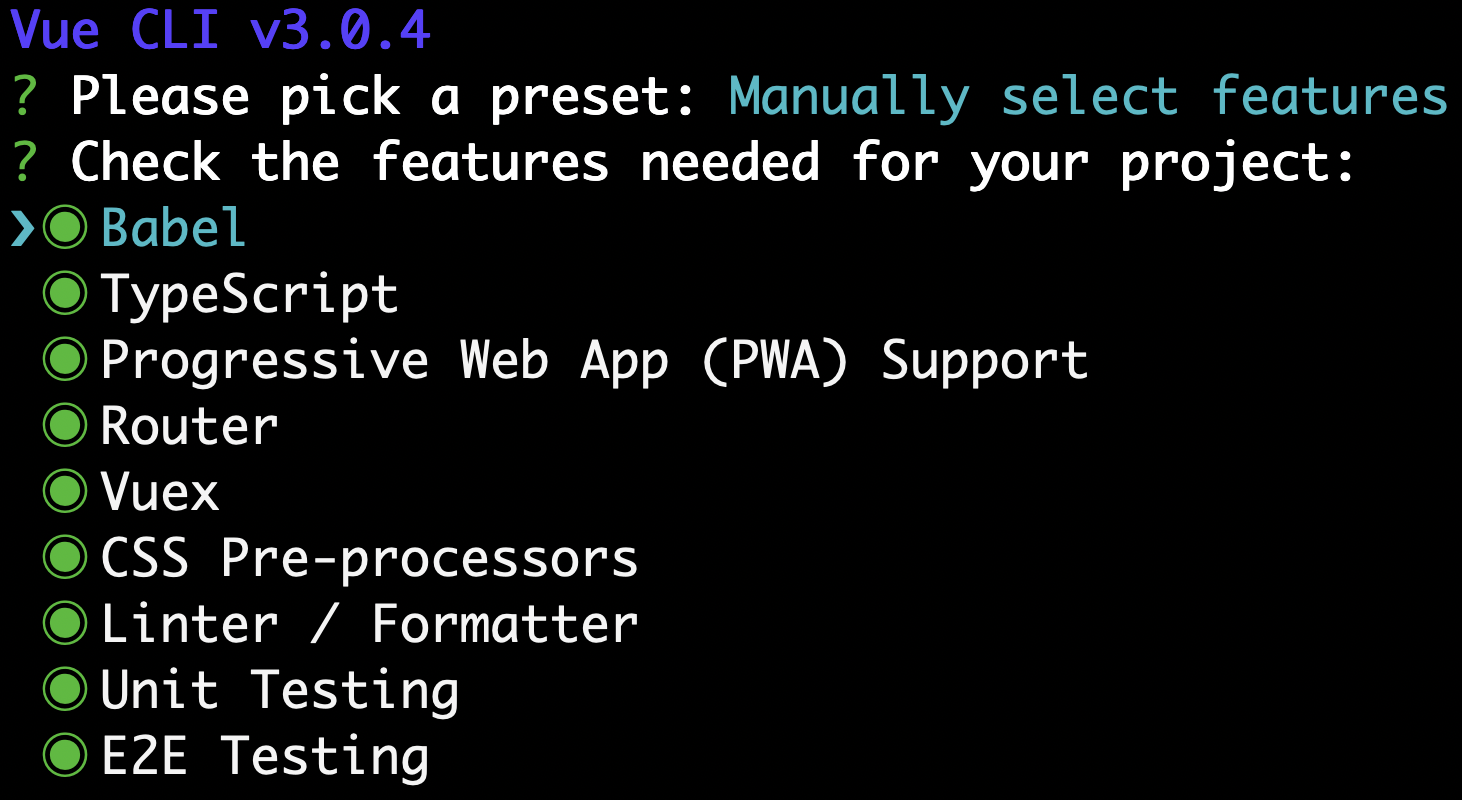The width and height of the screenshot is (1462, 800).
Task: Toggle the Vuex checkbox circle
Action: pos(65,492)
